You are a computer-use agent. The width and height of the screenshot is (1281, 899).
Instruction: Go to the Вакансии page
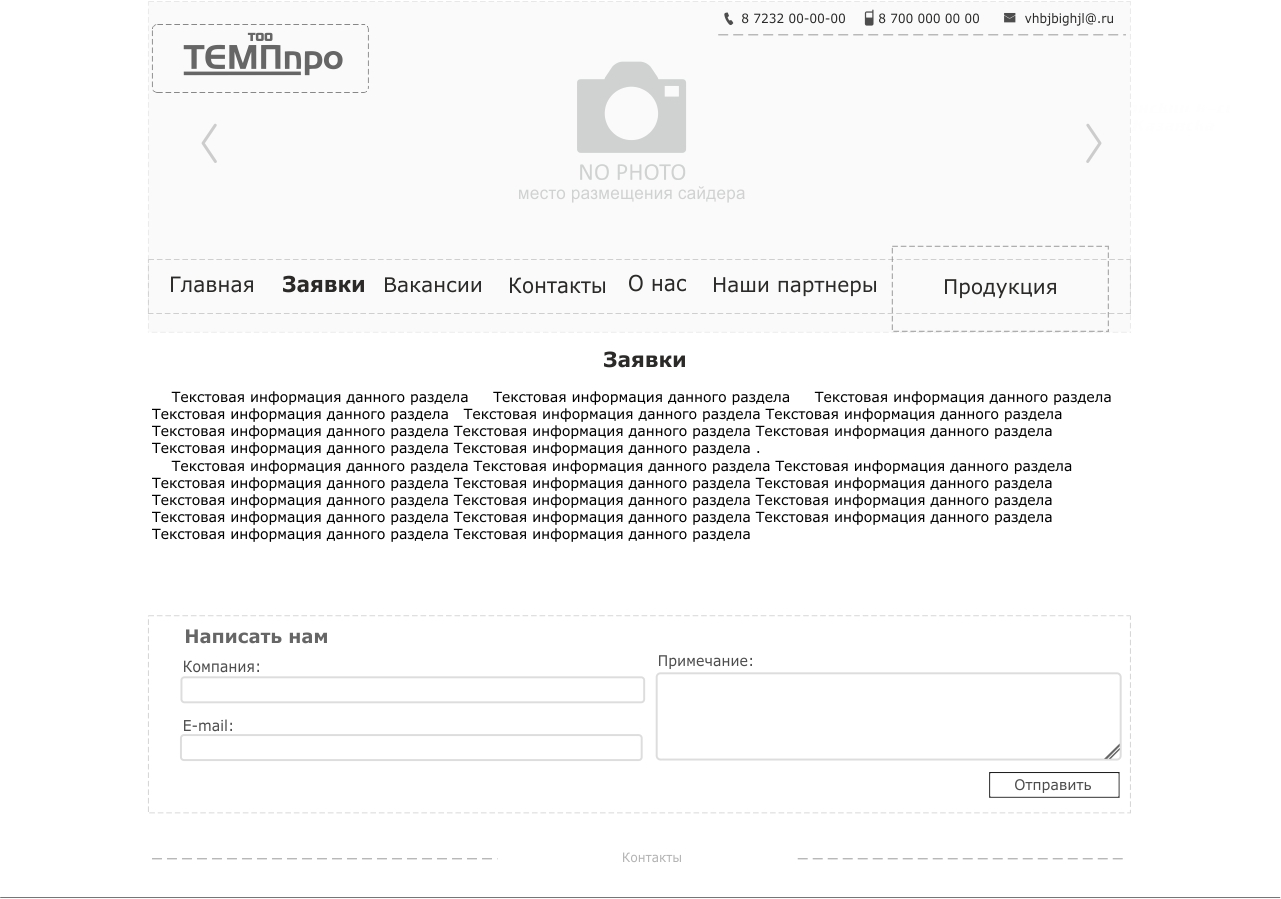point(432,285)
